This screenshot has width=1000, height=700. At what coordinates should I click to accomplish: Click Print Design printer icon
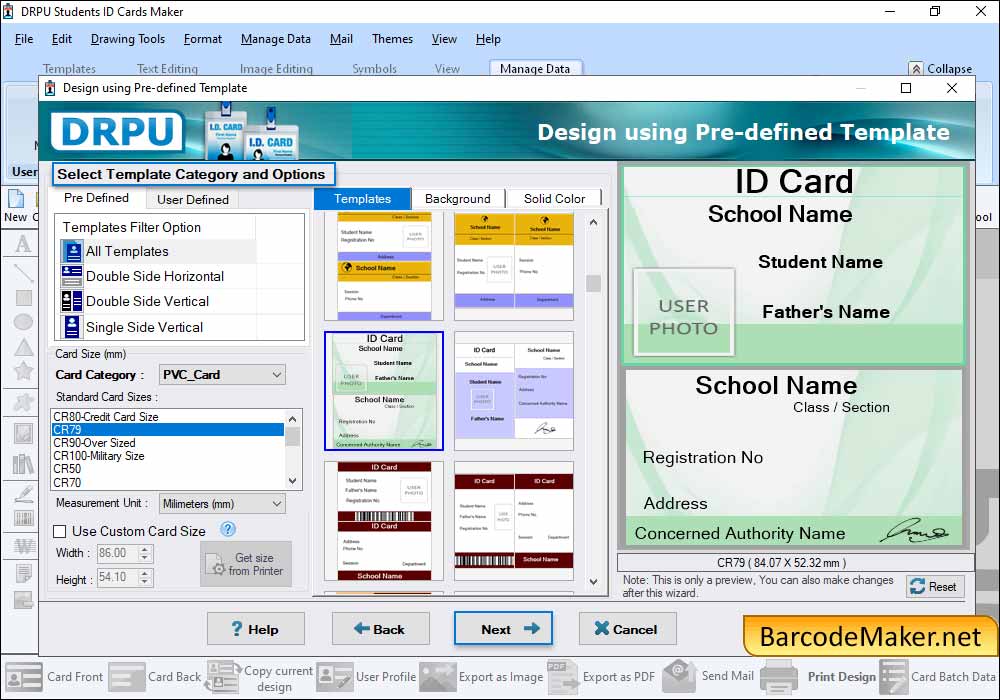779,677
